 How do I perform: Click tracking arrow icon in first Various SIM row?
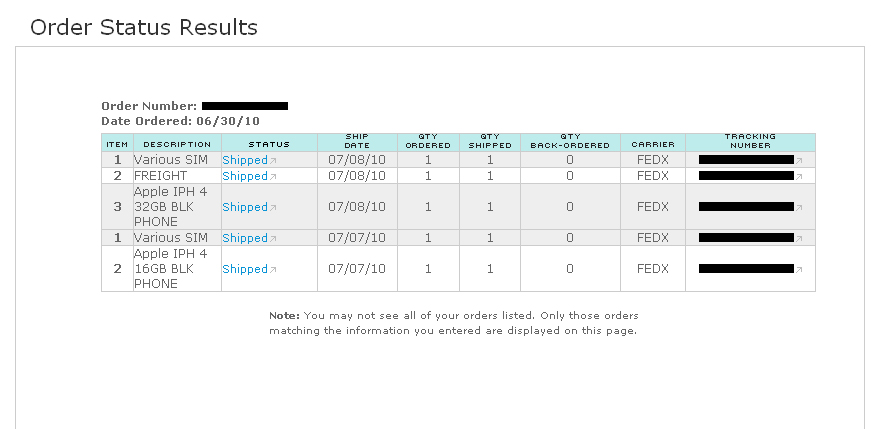pos(799,161)
